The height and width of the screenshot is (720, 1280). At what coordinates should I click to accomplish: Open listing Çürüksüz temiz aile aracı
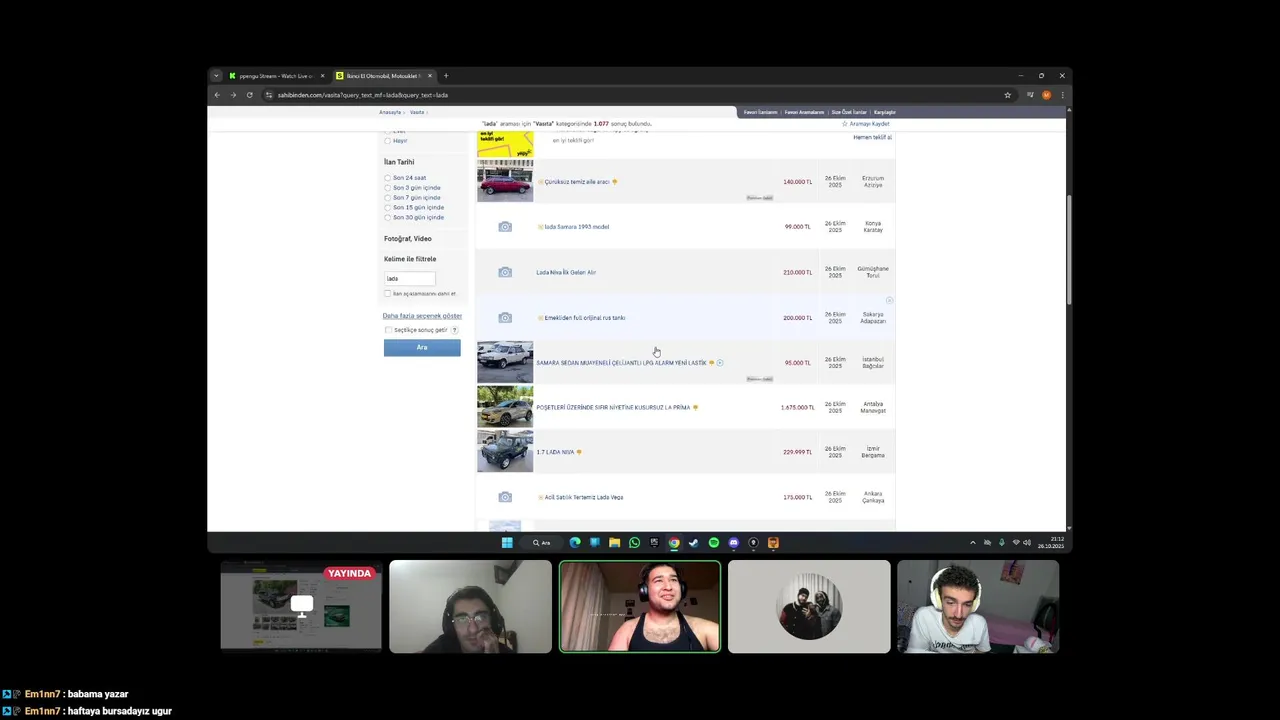click(577, 182)
